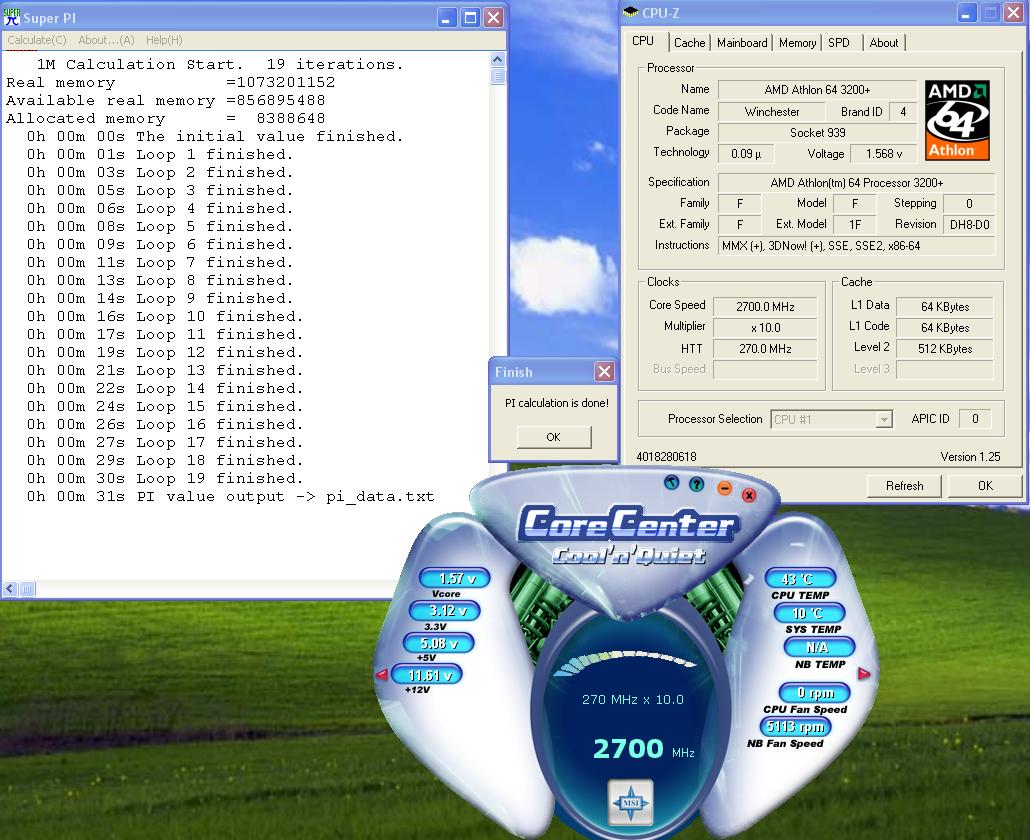This screenshot has width=1030, height=840.
Task: Click the Super PI horizontal scrollbar thumb
Action: click(28, 589)
